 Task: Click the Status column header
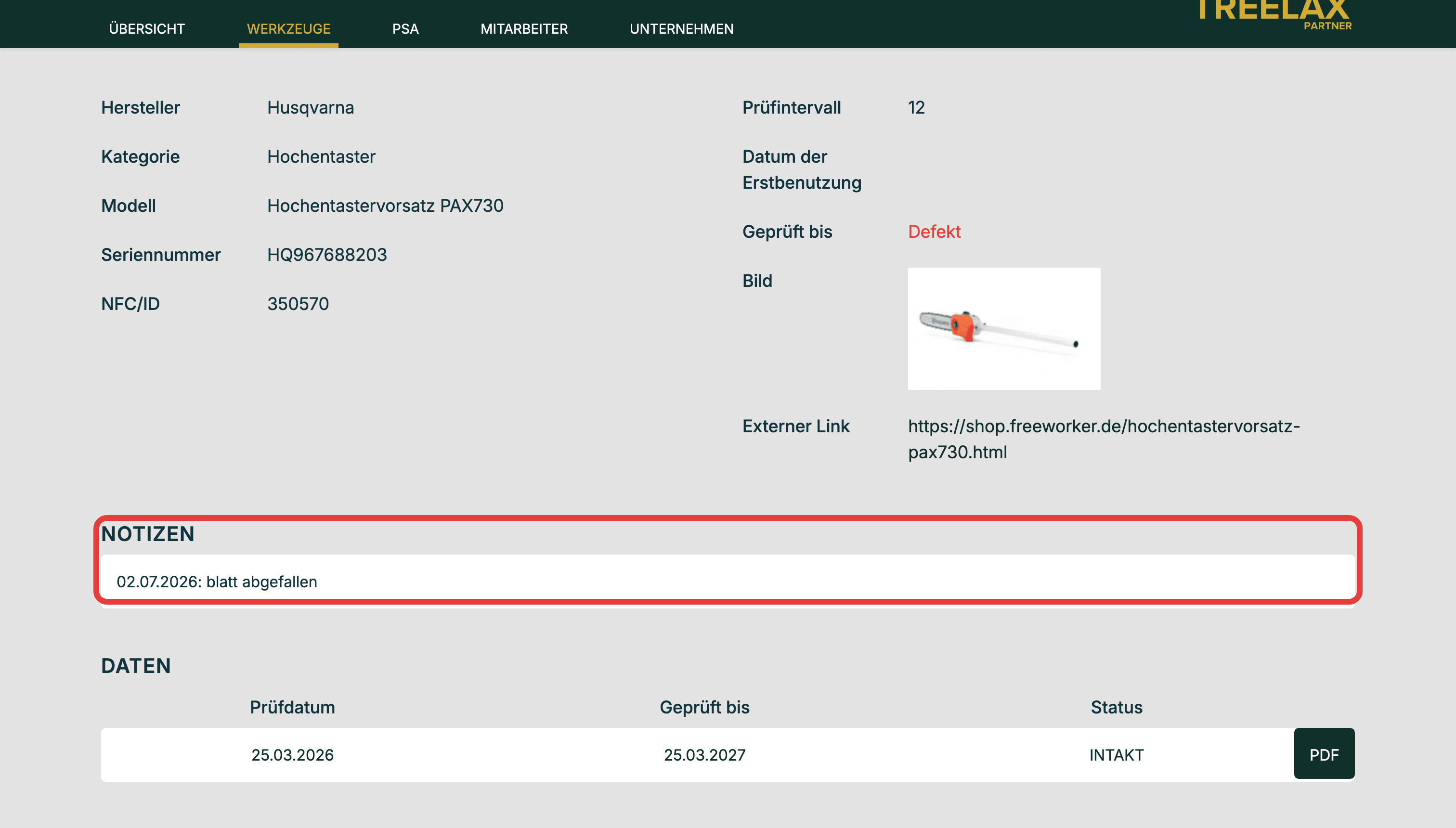[1117, 708]
